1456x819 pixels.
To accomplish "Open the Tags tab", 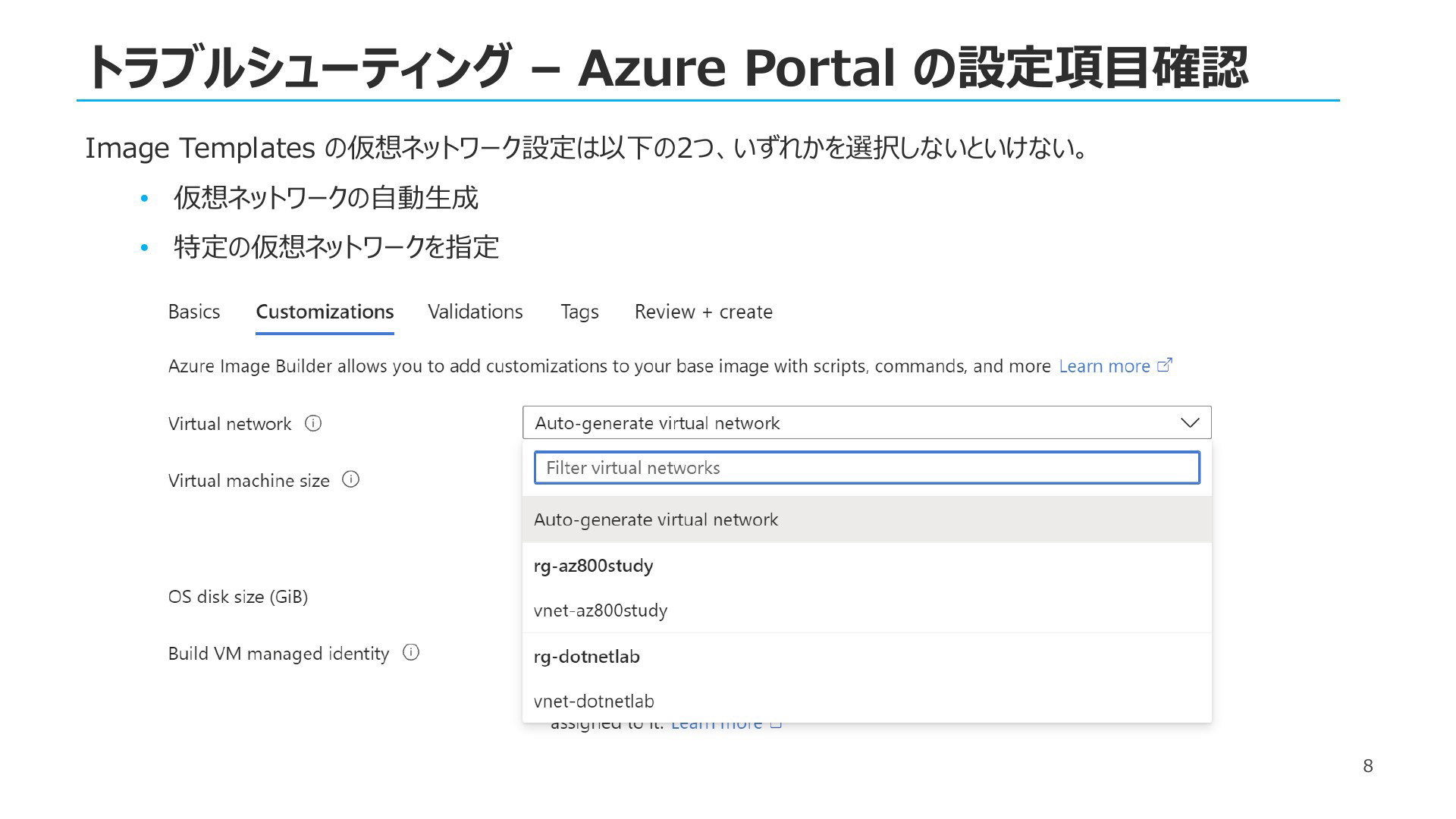I will coord(579,312).
